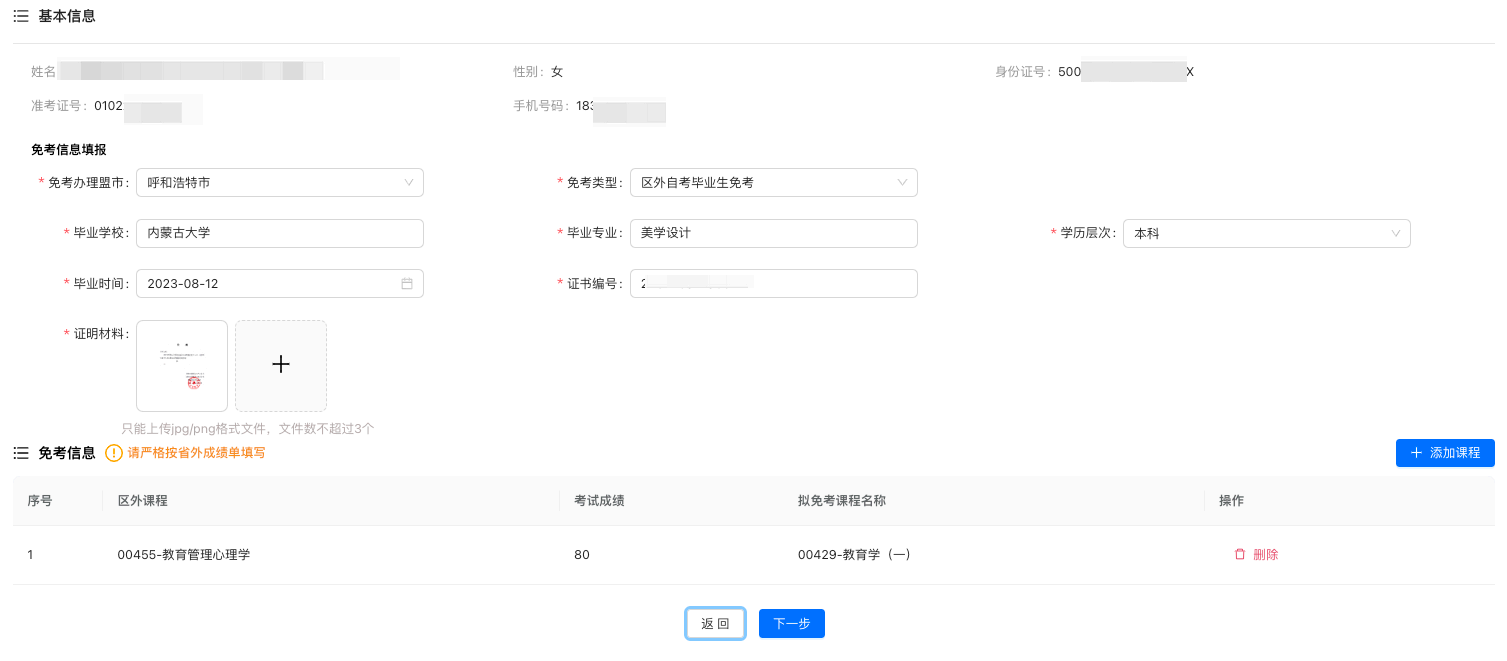Select the 00455-教育管理心理学 course cell
1507x661 pixels.
point(184,555)
